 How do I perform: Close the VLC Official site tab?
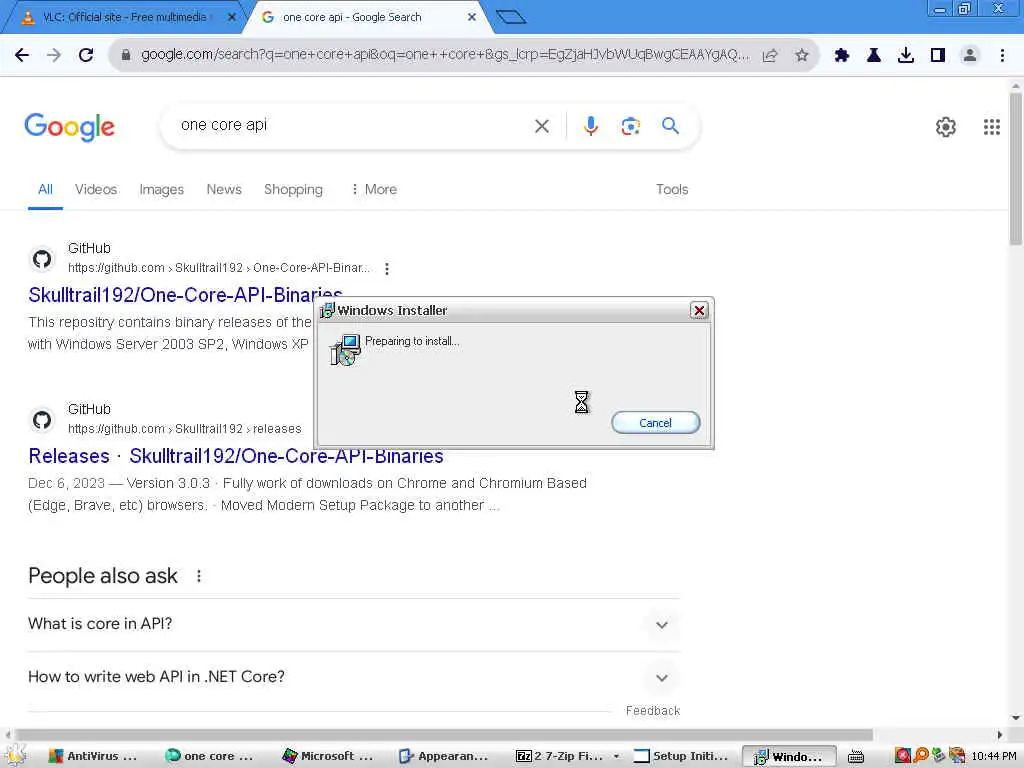click(x=231, y=17)
